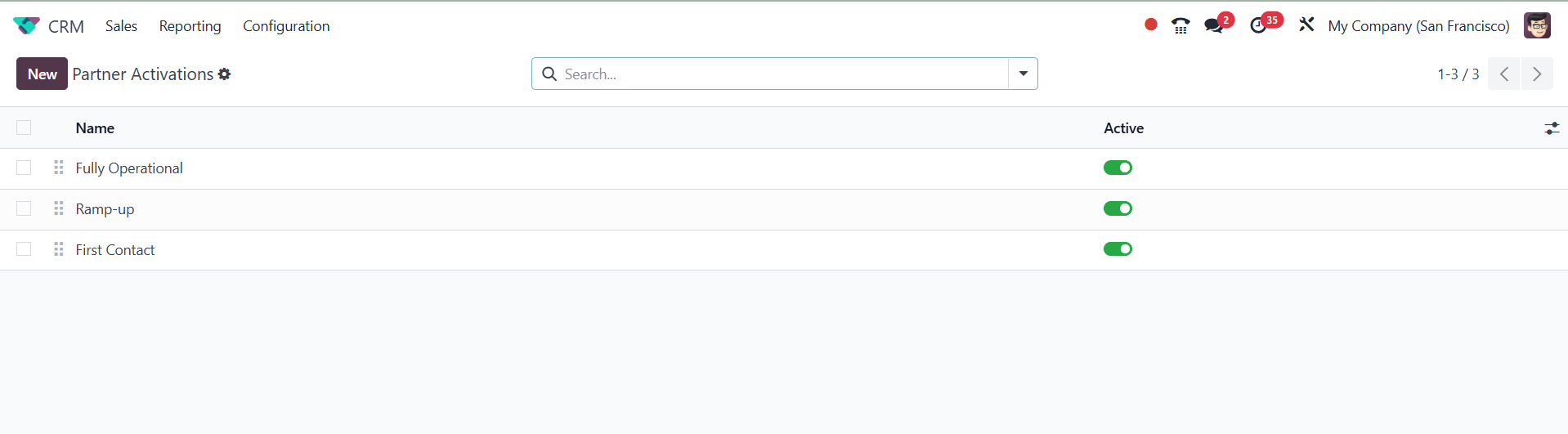Click the CRM app logo icon
1568x434 pixels.
pos(26,26)
